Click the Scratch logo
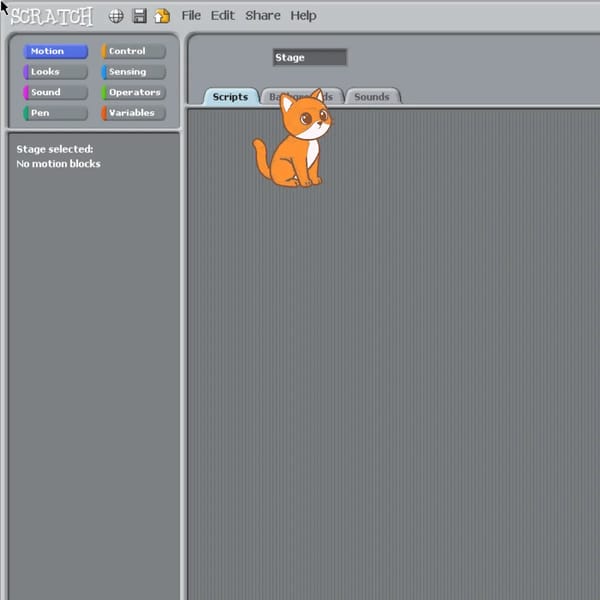600x600 pixels. [51, 16]
